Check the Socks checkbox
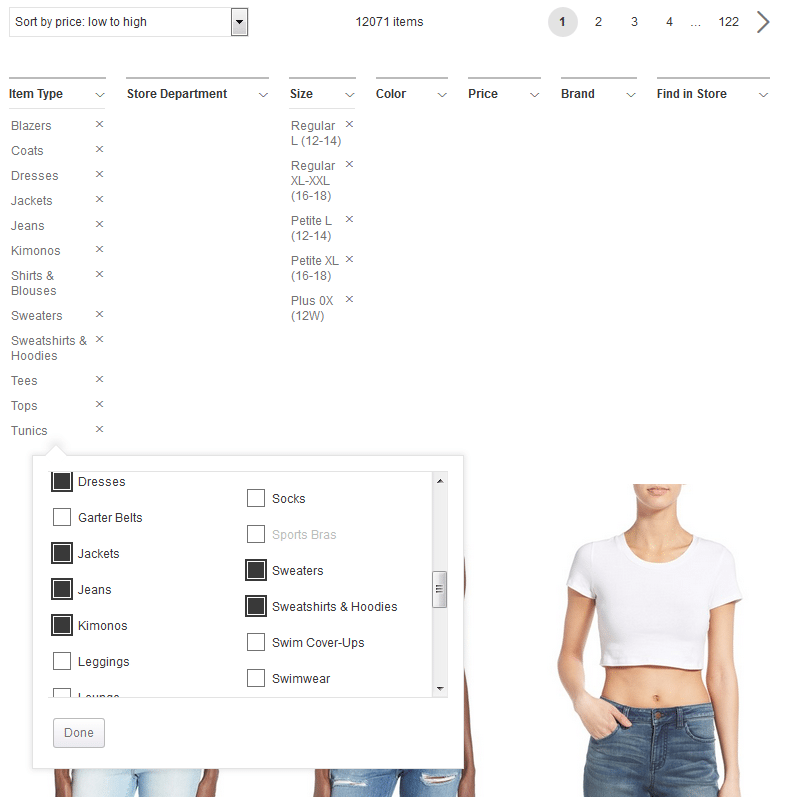The height and width of the screenshot is (797, 786). click(256, 498)
